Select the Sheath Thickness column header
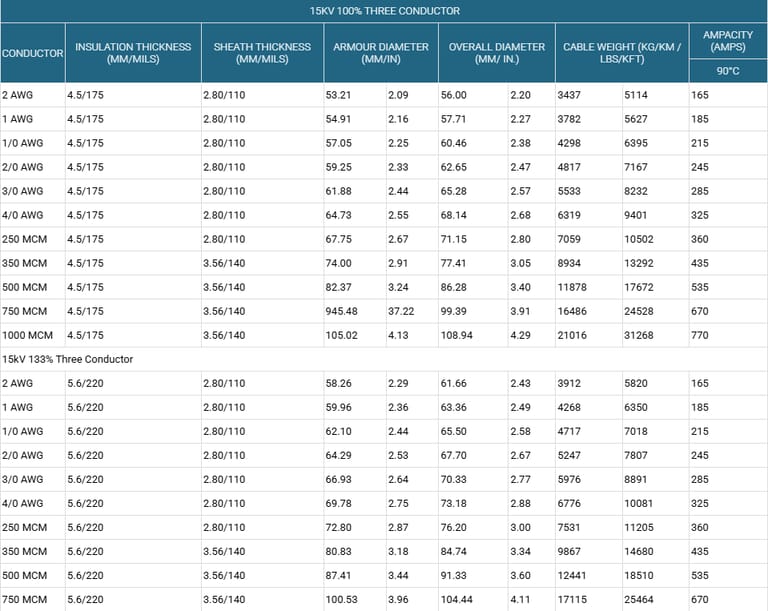768x611 pixels. (x=262, y=52)
